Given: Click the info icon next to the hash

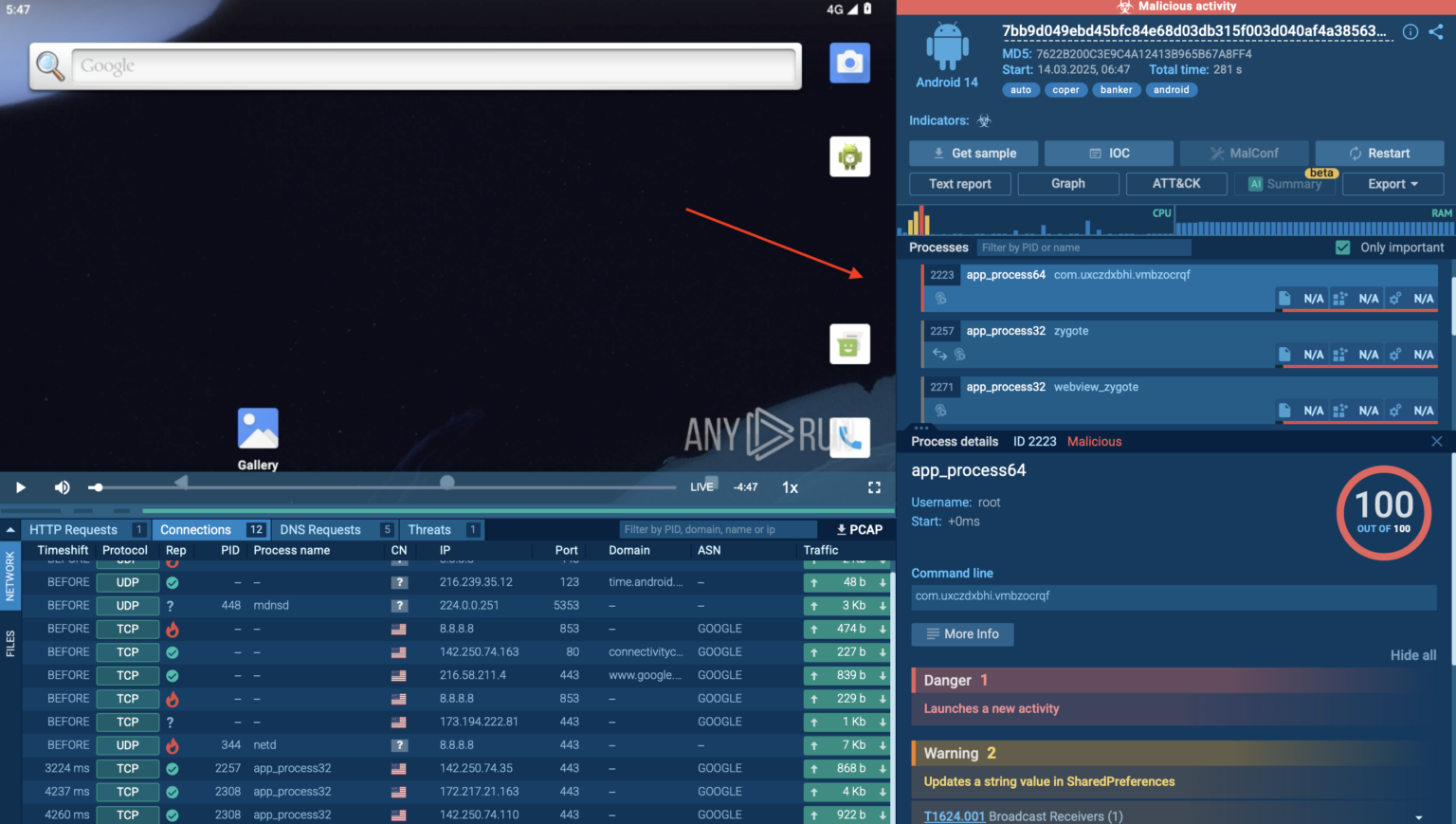Looking at the screenshot, I should pos(1410,32).
